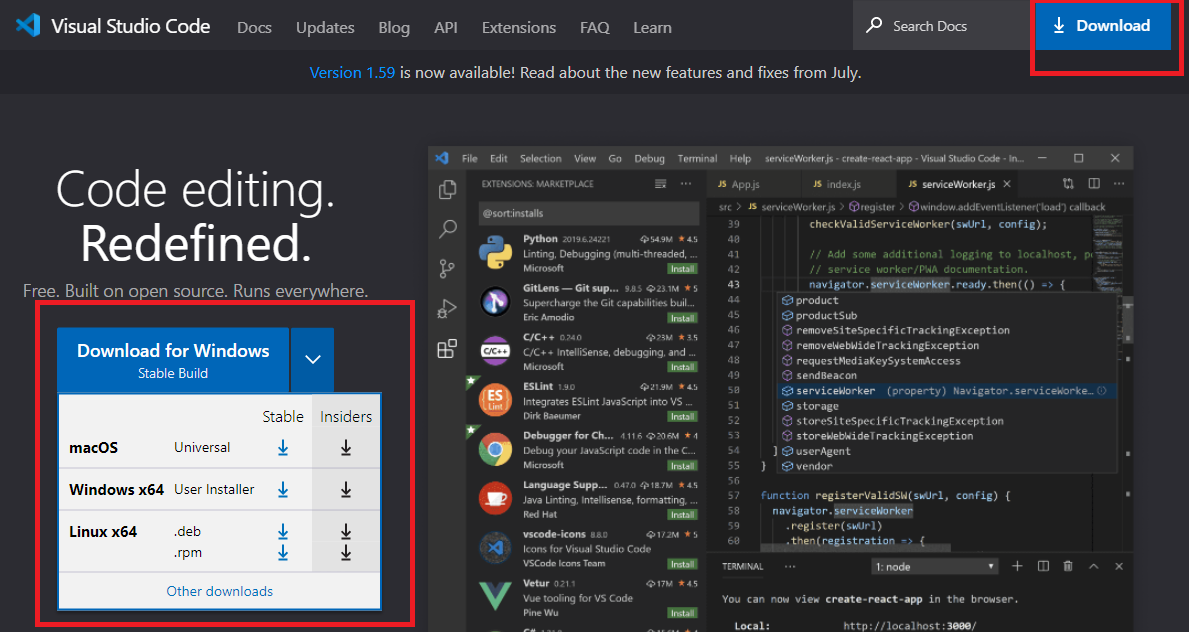Open Terminal menu in VS Code screenshot

tap(697, 159)
